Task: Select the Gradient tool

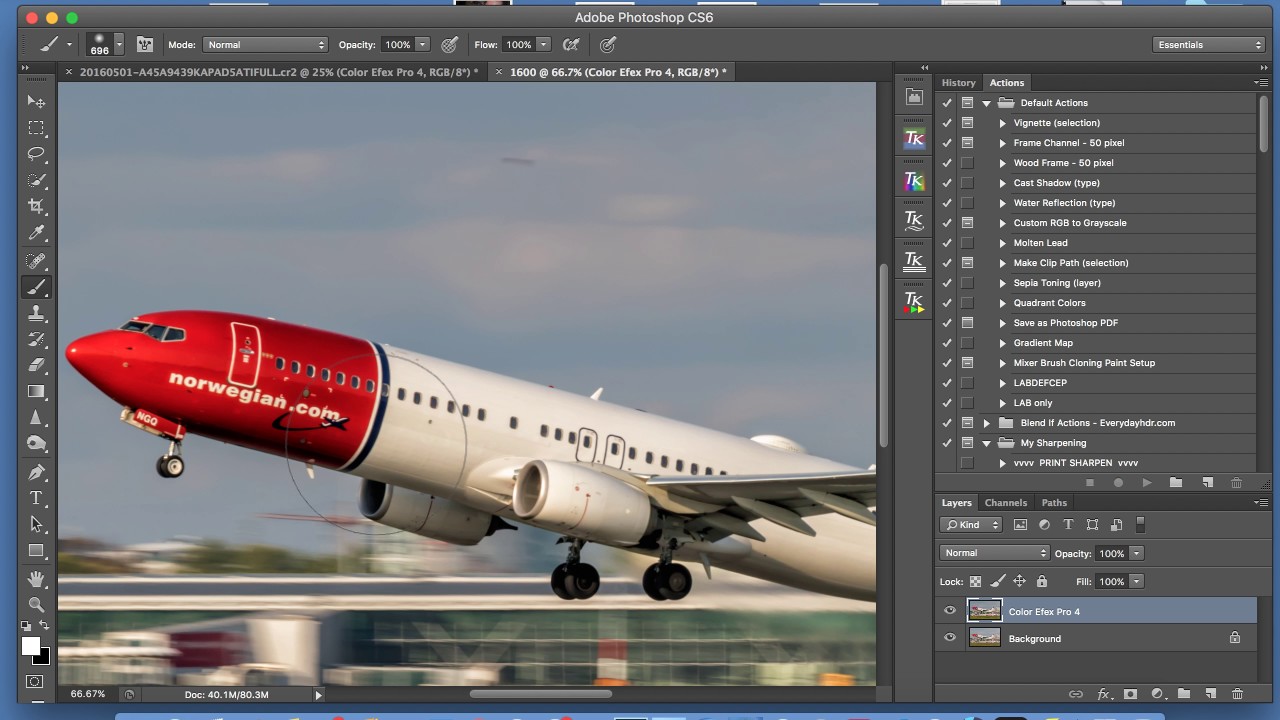Action: (36, 391)
